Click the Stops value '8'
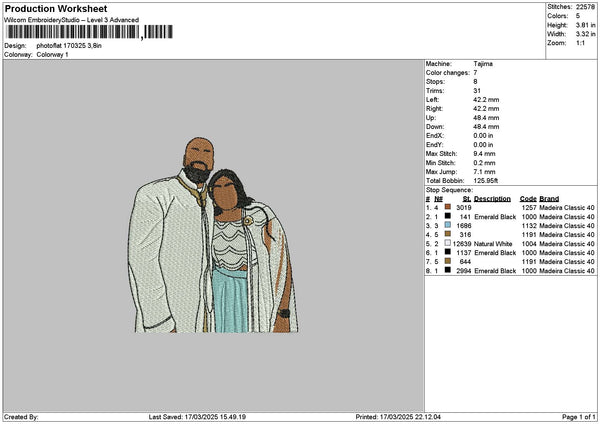The image size is (600, 424). coord(475,82)
